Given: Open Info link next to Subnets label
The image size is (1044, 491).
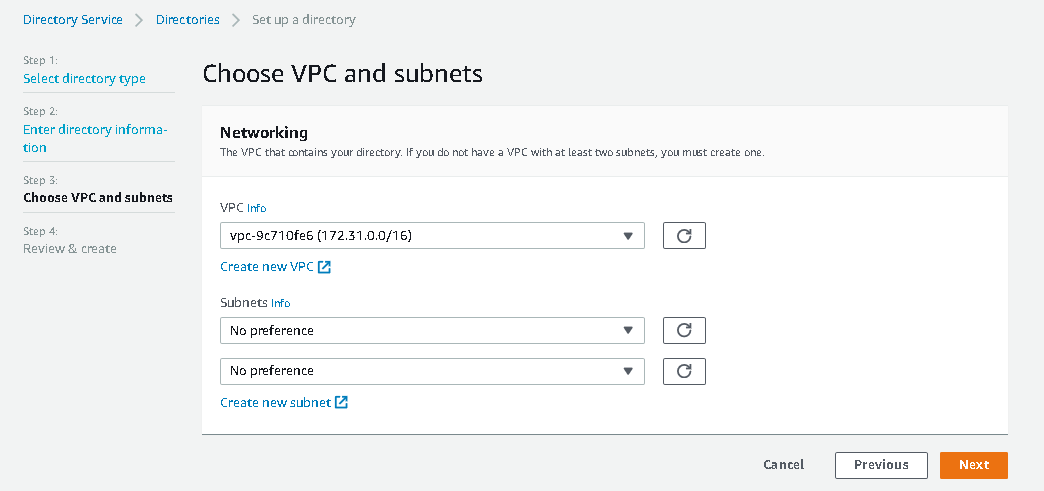Looking at the screenshot, I should coord(280,303).
